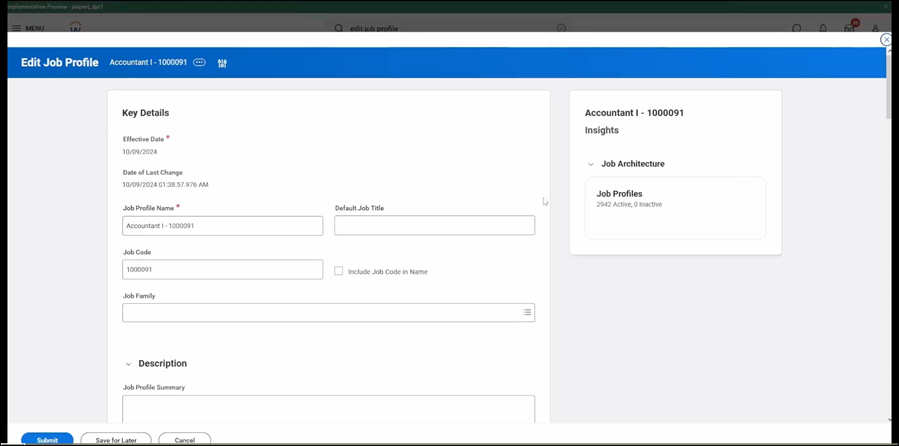Click the Cancel button
The image size is (899, 446).
tap(184, 439)
